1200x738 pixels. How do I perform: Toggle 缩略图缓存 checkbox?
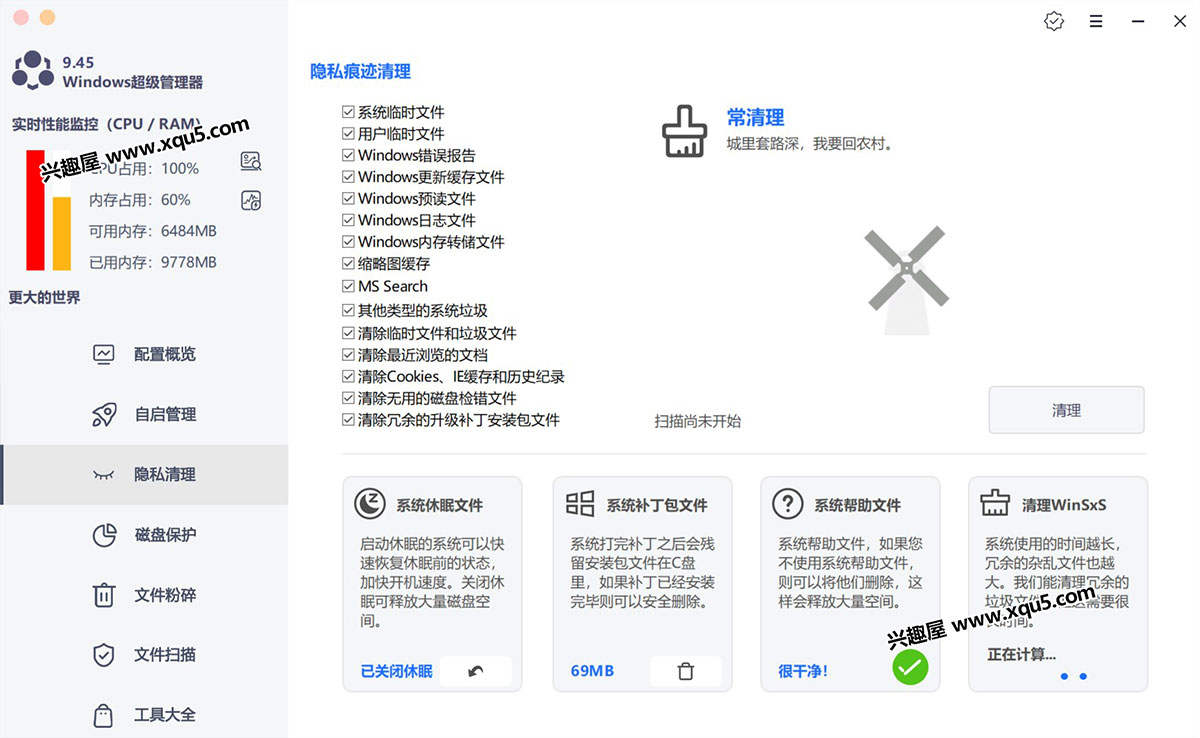pyautogui.click(x=349, y=264)
